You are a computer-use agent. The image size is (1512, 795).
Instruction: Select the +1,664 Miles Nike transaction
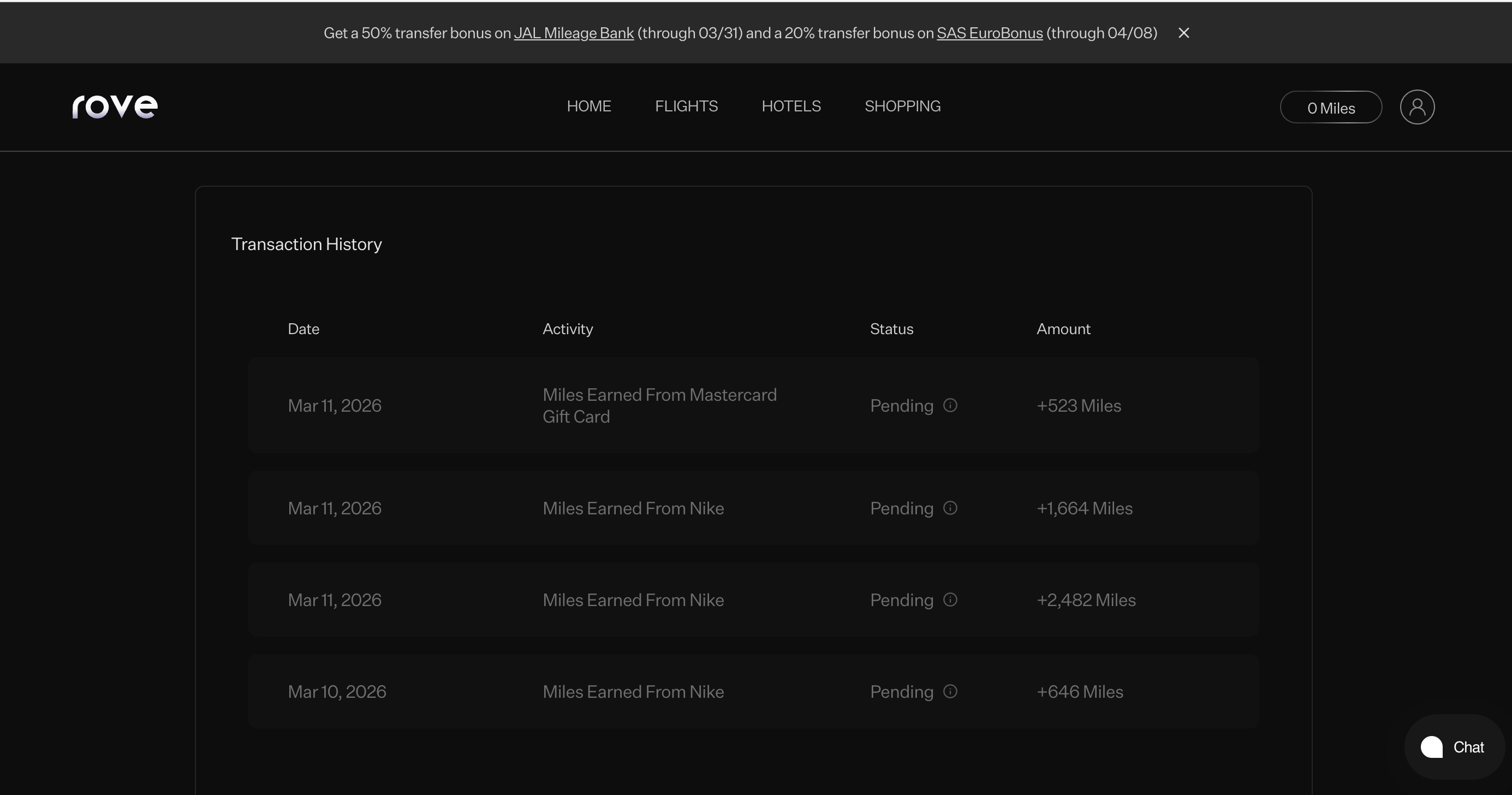click(633, 508)
